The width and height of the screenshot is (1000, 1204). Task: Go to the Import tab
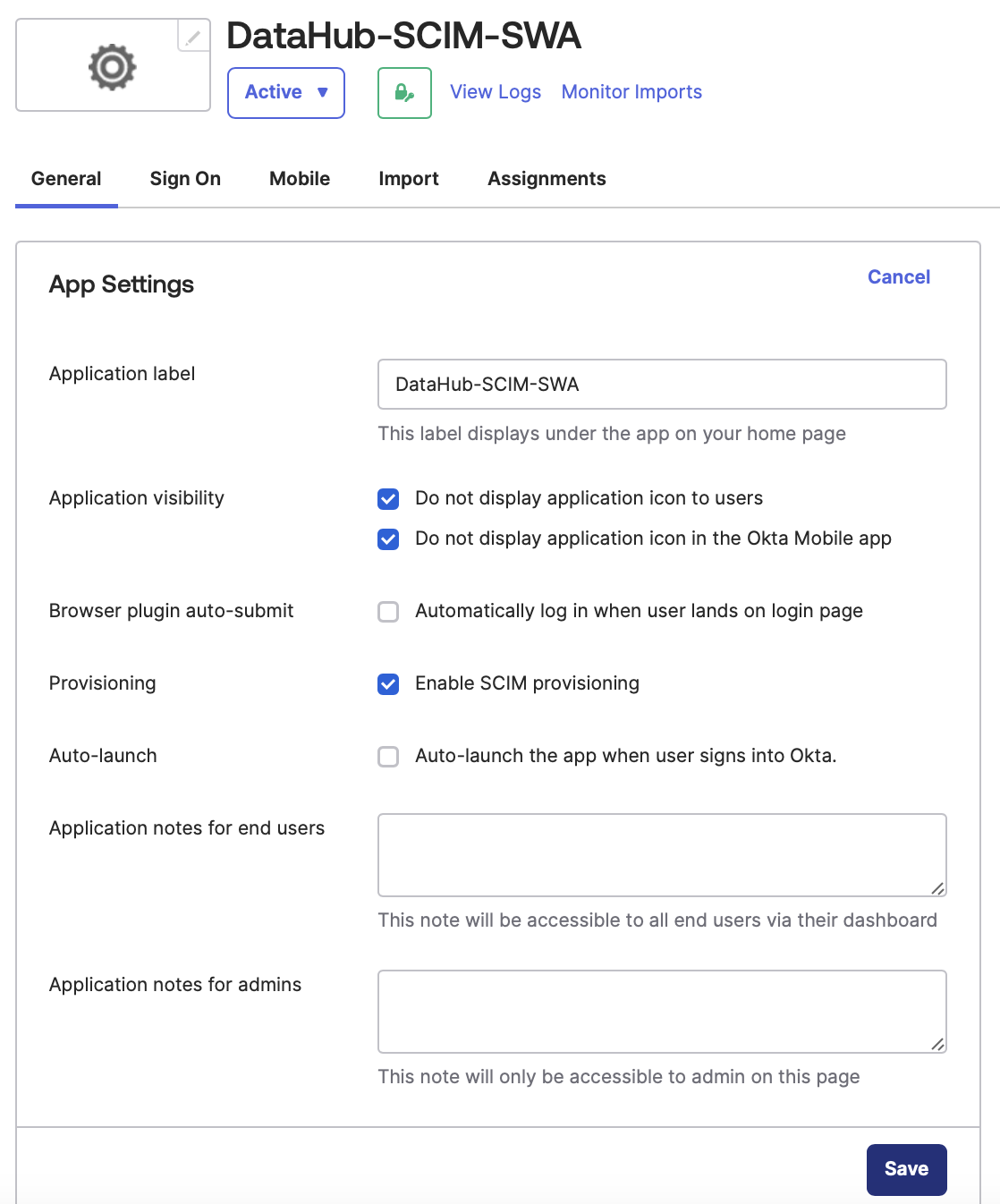pyautogui.click(x=409, y=179)
